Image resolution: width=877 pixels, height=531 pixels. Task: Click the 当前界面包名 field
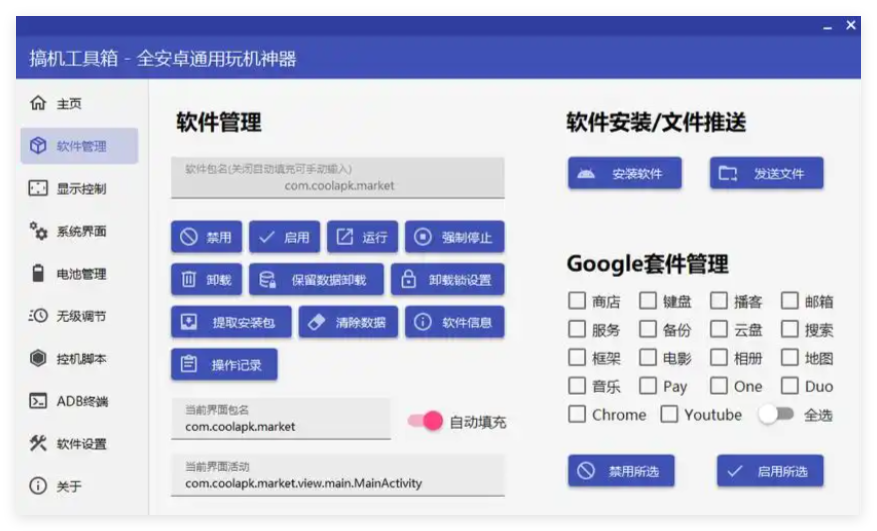[x=281, y=419]
